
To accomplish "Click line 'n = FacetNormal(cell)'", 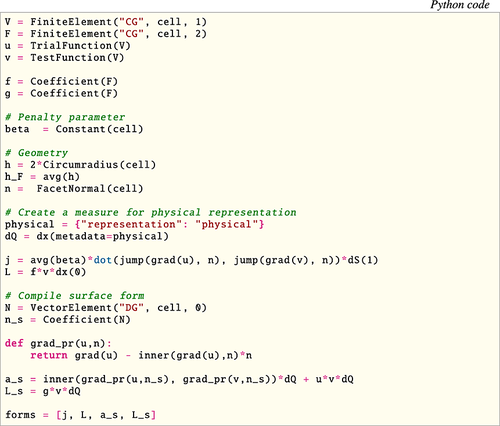I will pyautogui.click(x=74, y=189).
